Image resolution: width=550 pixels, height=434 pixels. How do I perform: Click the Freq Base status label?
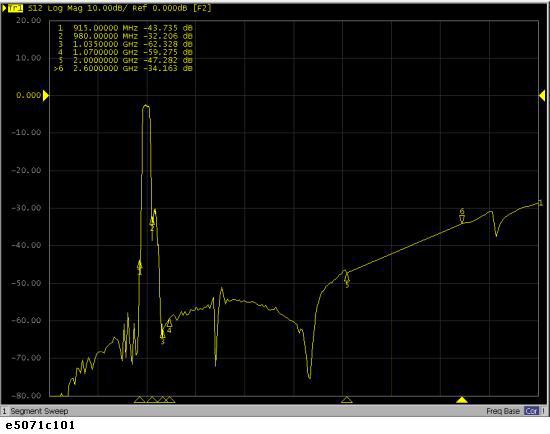tap(503, 411)
